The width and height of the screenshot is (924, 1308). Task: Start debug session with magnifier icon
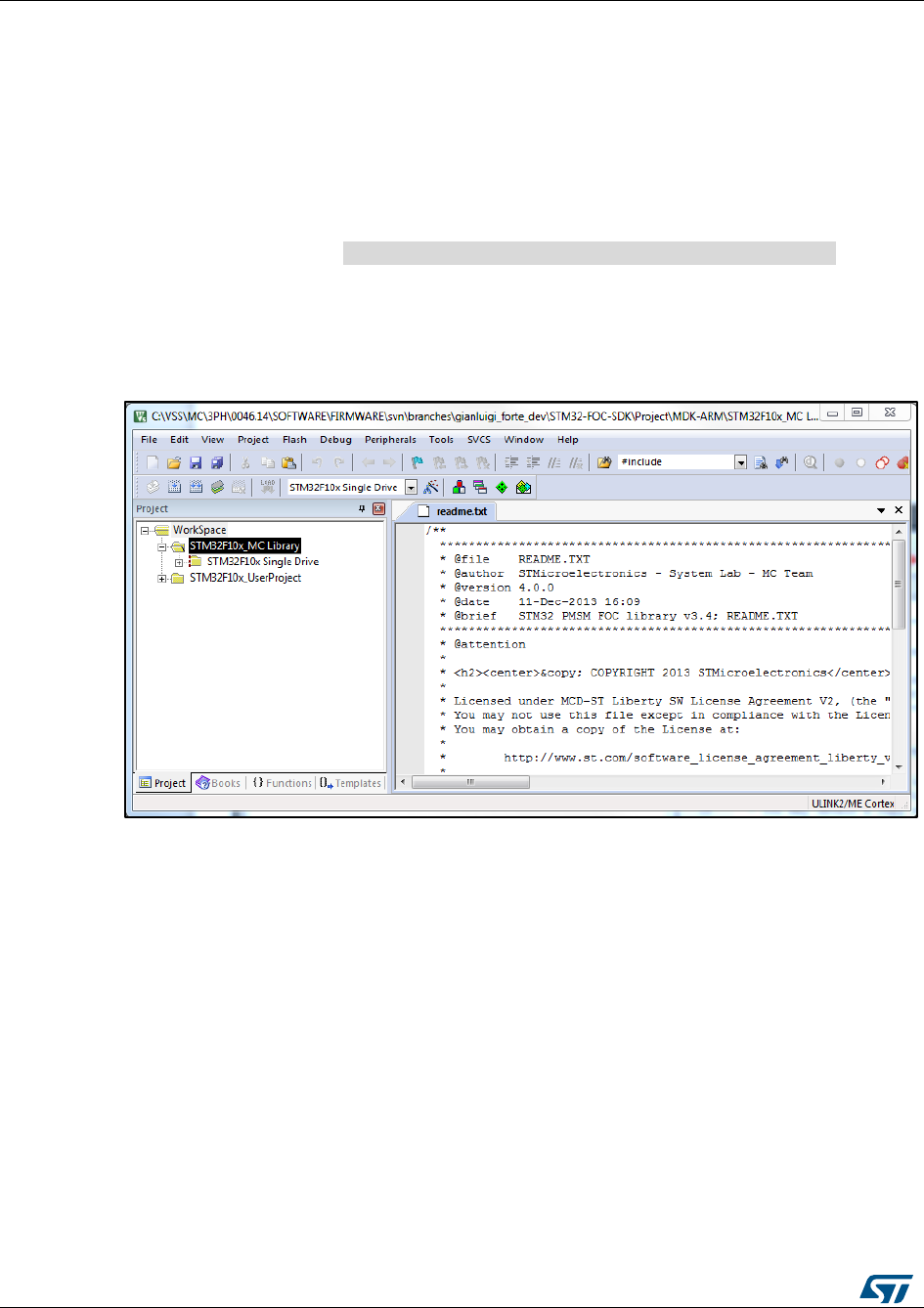click(x=811, y=462)
